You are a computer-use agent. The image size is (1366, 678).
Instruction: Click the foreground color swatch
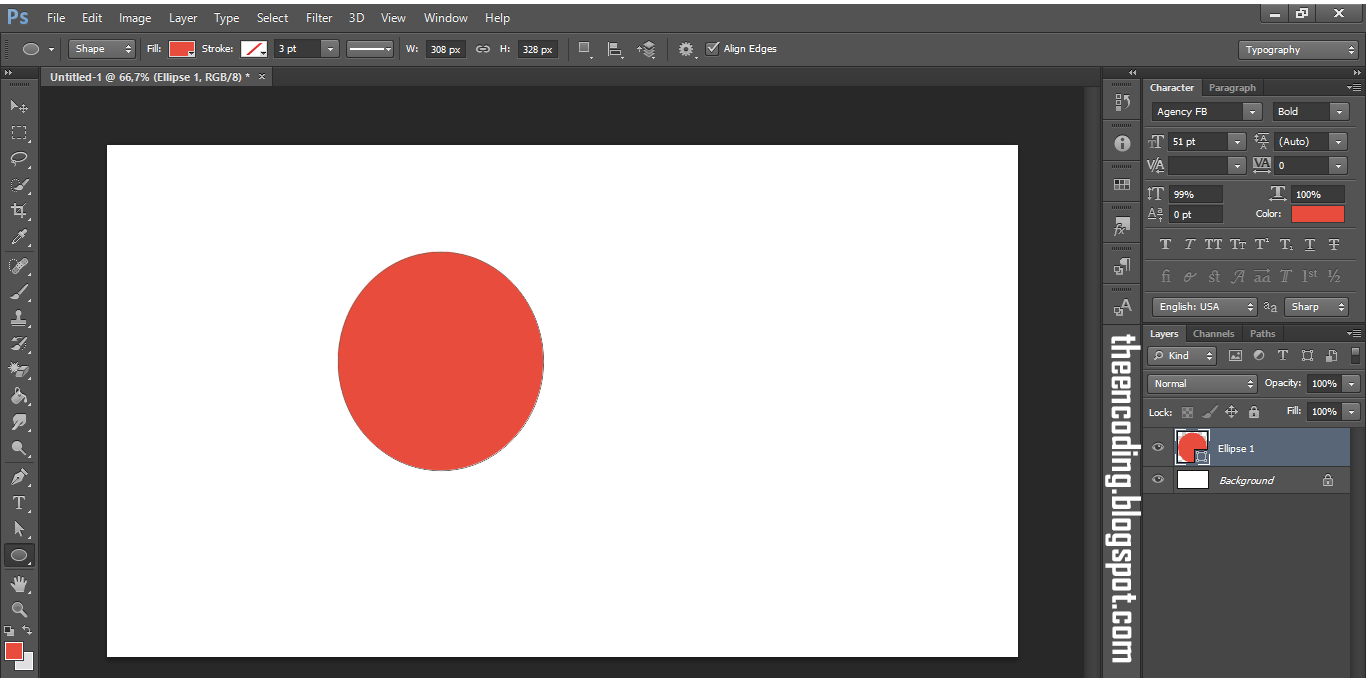[x=13, y=651]
